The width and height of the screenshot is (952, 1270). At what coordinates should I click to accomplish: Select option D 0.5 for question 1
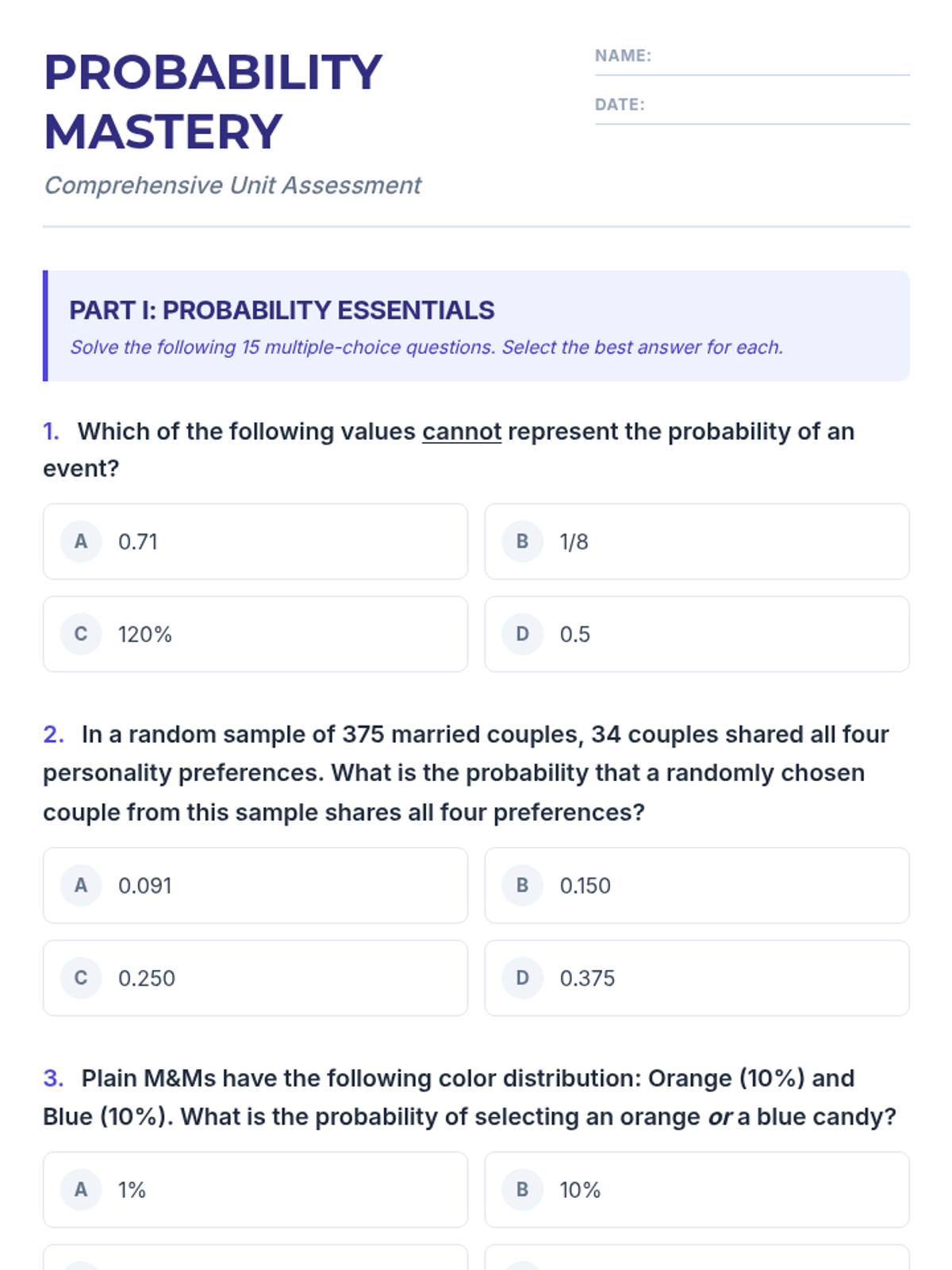pos(696,634)
